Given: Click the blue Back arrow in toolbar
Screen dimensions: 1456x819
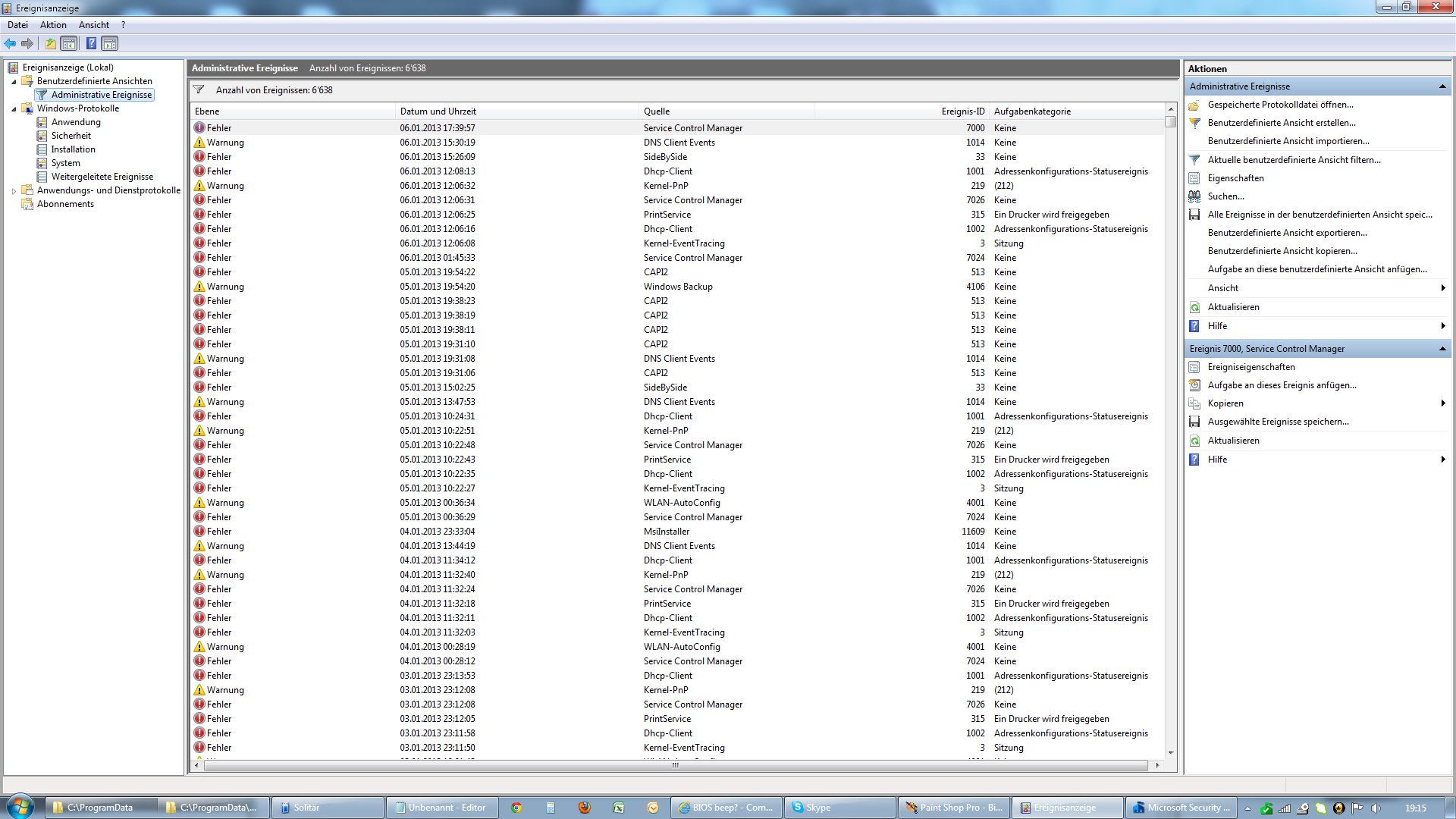Looking at the screenshot, I should [x=10, y=44].
